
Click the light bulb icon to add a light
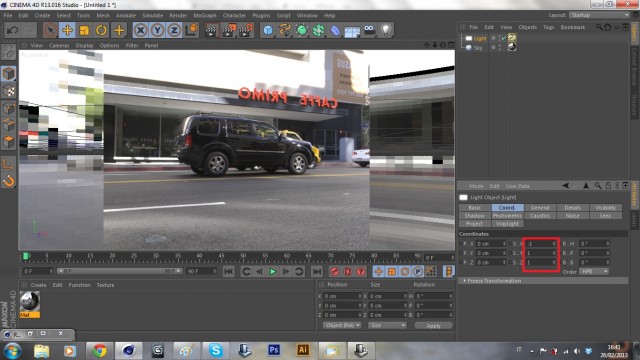386,30
